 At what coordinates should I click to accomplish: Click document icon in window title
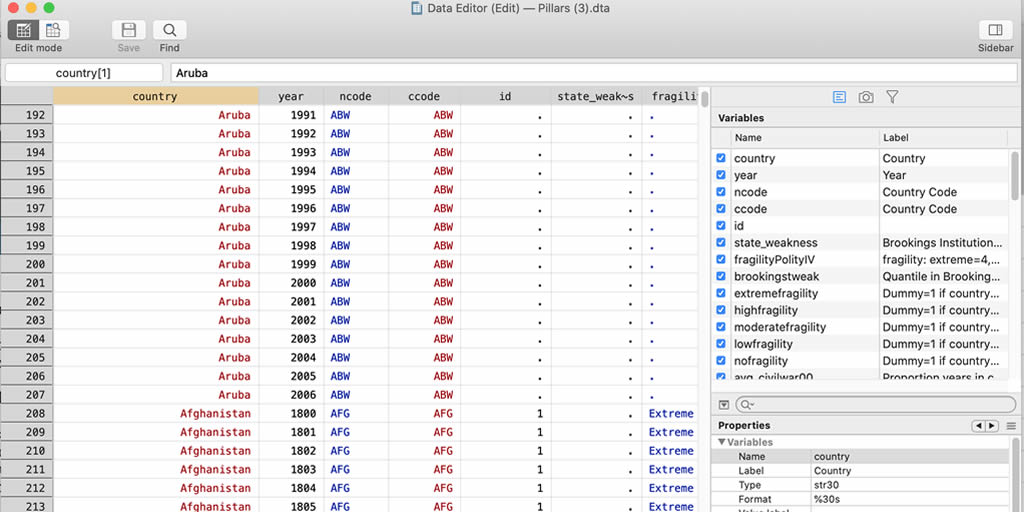point(416,8)
